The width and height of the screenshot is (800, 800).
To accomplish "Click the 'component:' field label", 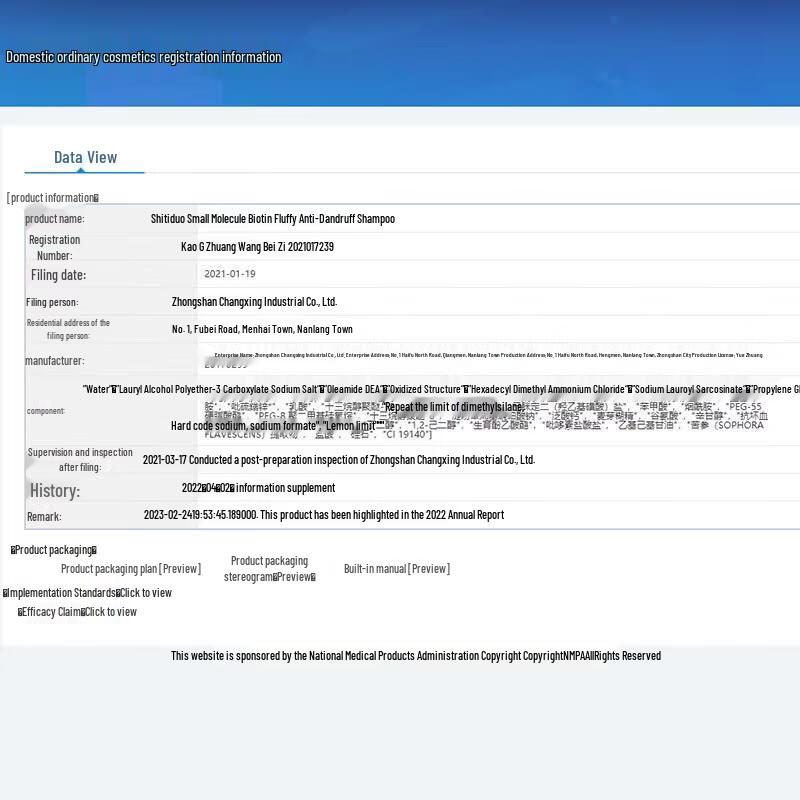I will pyautogui.click(x=45, y=411).
